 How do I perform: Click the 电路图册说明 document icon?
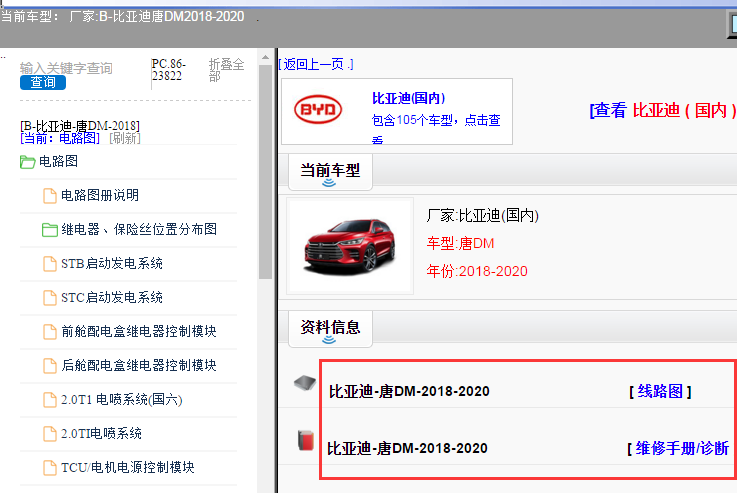click(50, 196)
